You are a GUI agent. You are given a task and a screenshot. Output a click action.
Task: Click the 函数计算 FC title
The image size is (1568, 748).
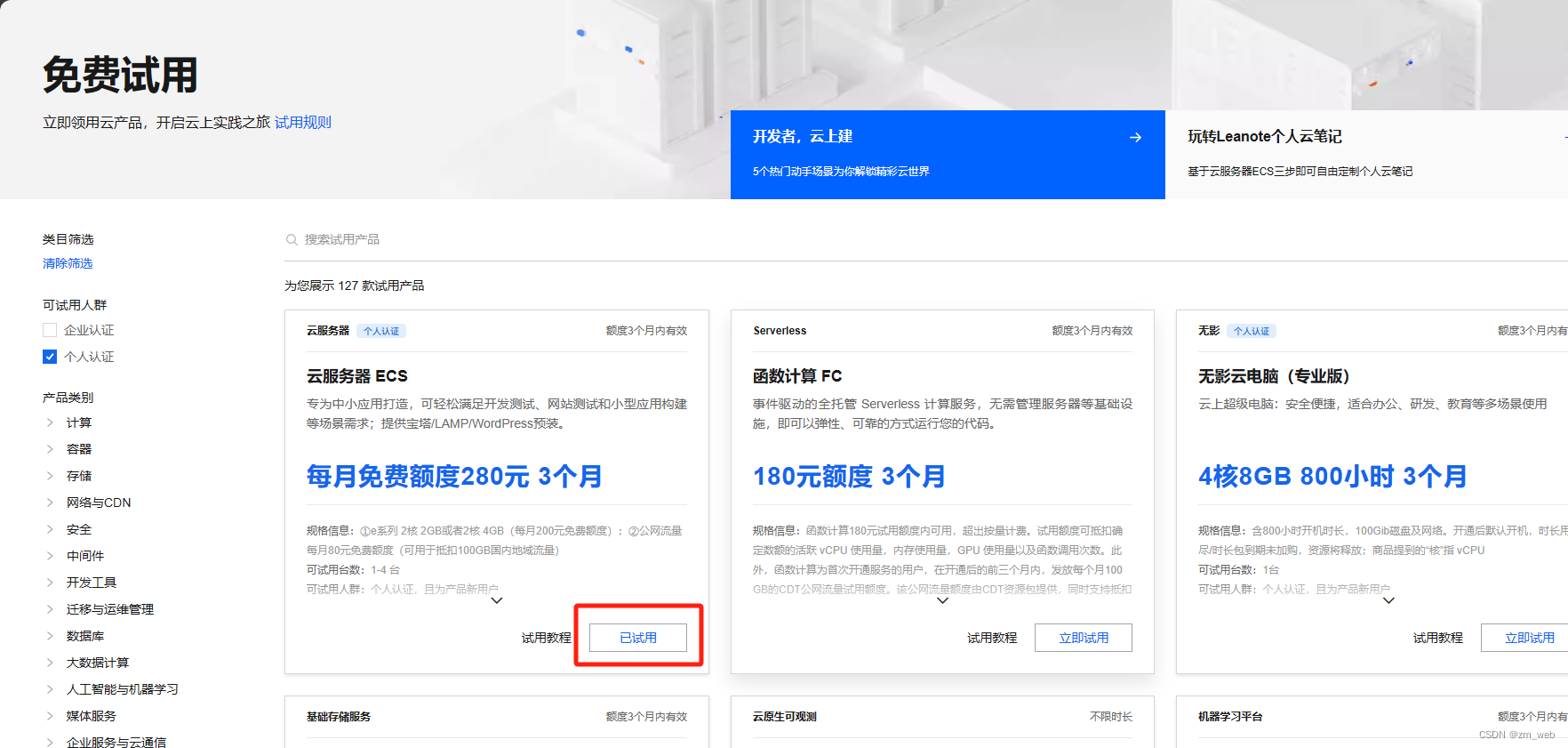(x=797, y=376)
